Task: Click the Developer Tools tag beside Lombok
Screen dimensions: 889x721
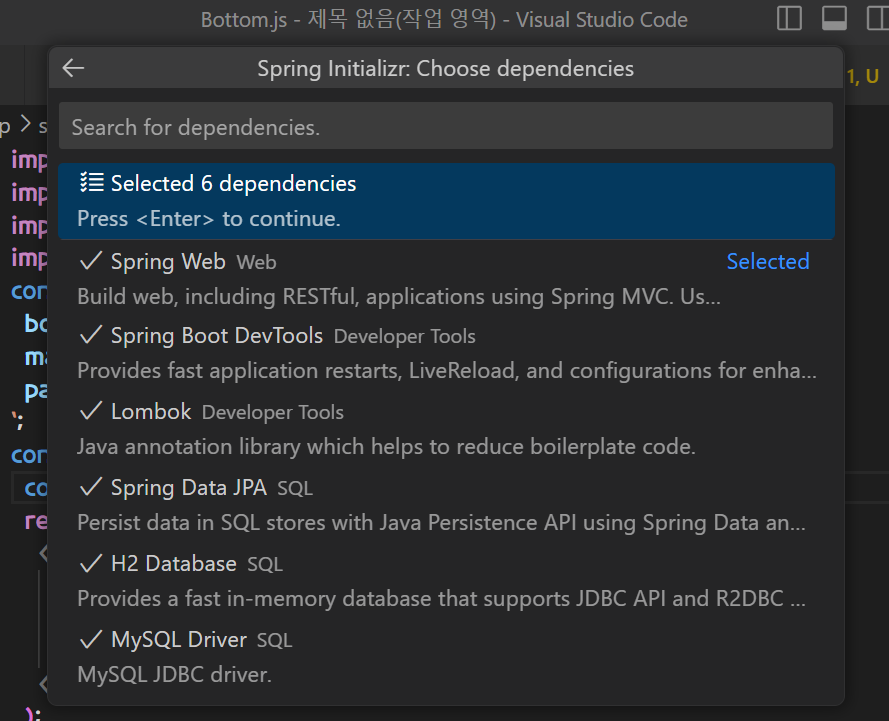Action: (272, 412)
